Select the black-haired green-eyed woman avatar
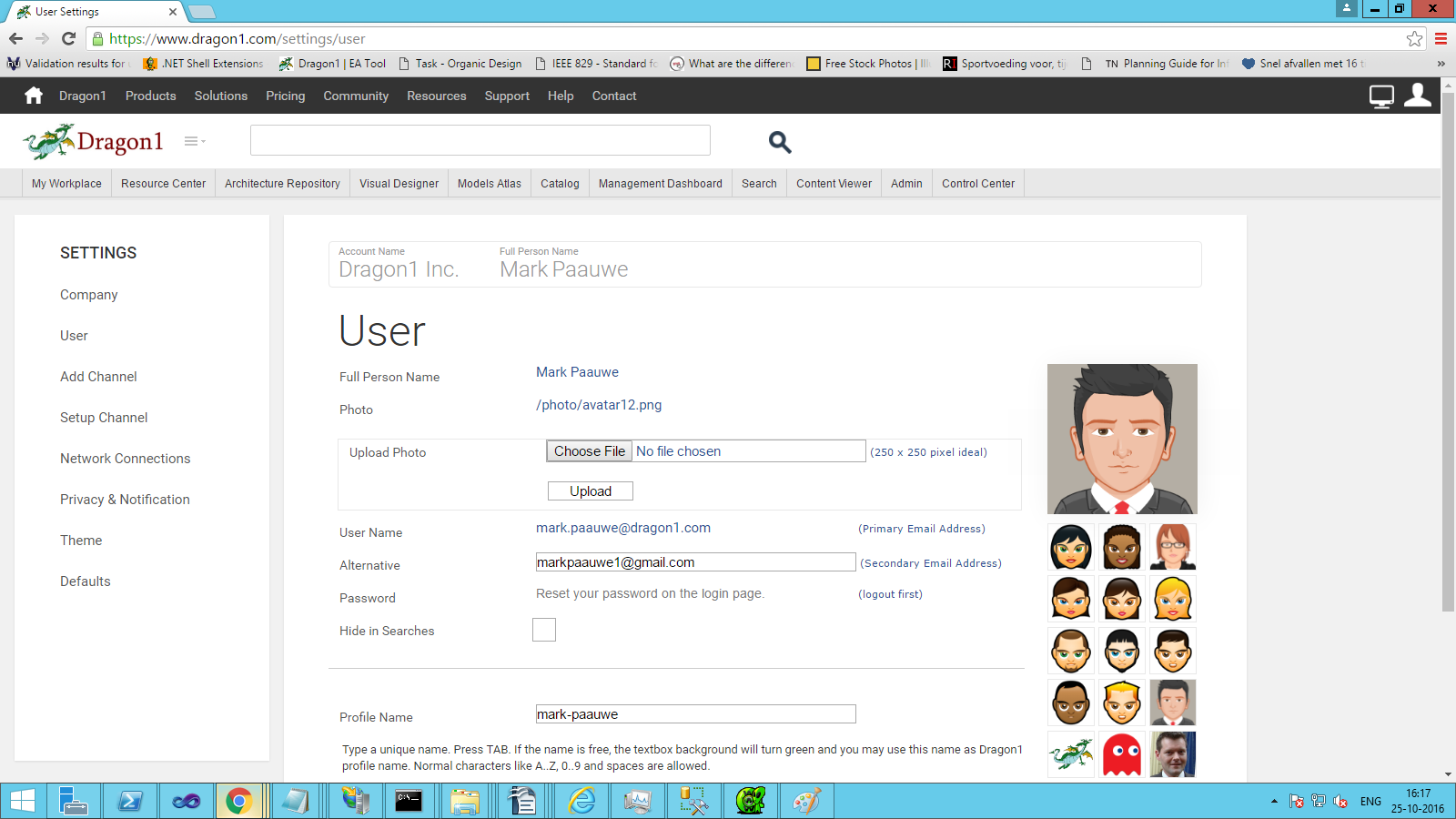The image size is (1456, 819). pyautogui.click(x=1071, y=547)
